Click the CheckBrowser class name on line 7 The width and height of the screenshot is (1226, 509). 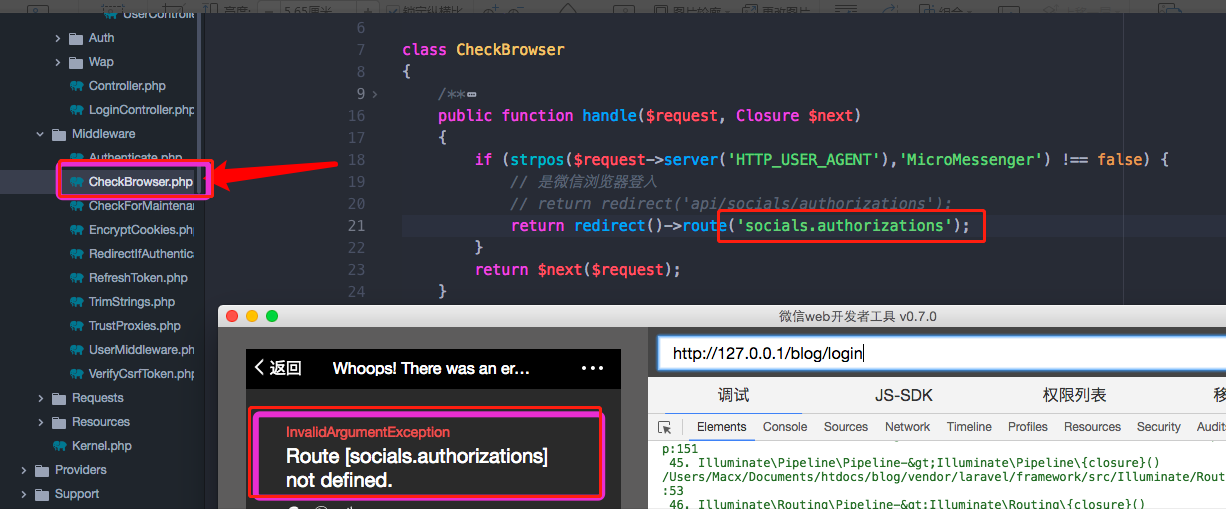pyautogui.click(x=510, y=49)
